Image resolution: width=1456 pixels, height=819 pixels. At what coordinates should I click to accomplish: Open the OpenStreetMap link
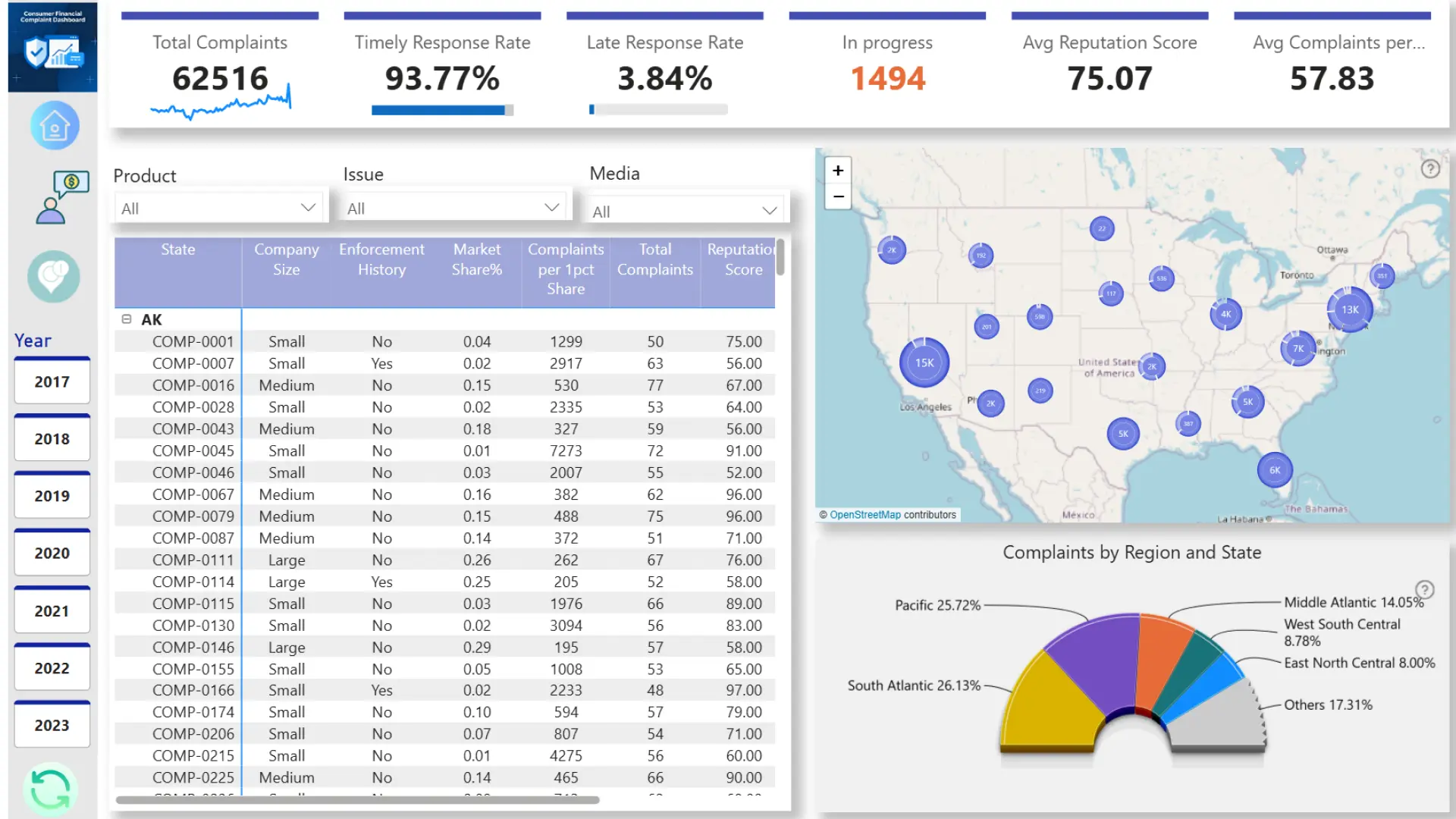click(x=864, y=514)
